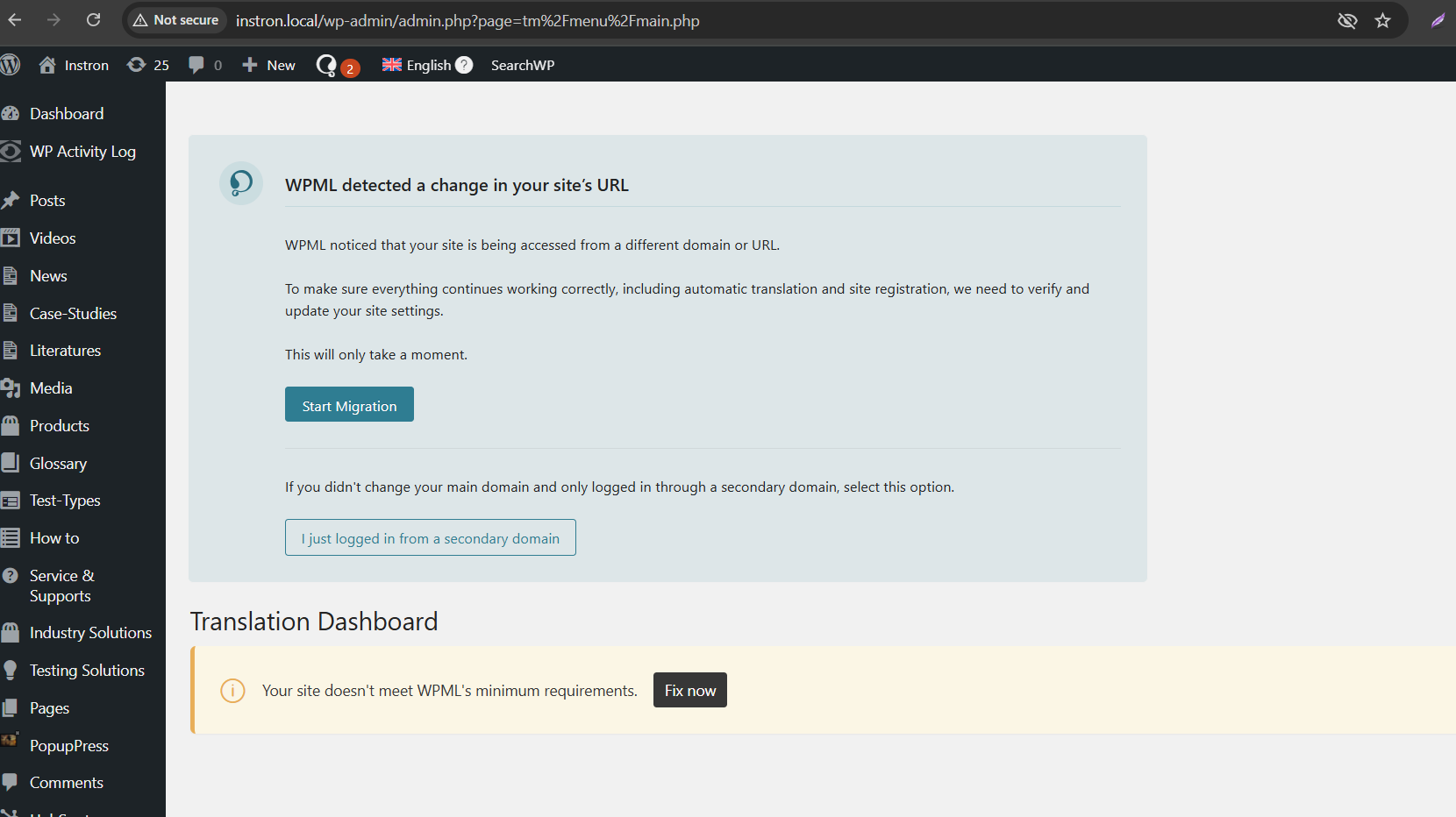The height and width of the screenshot is (817, 1456).
Task: Open the SearchWP admin bar menu
Action: (523, 65)
